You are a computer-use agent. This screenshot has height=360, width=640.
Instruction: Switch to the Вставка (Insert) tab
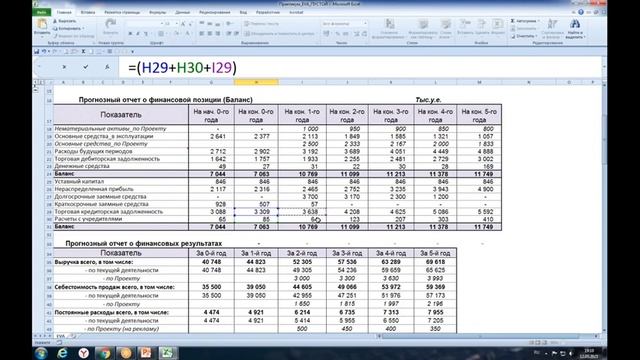click(x=87, y=13)
